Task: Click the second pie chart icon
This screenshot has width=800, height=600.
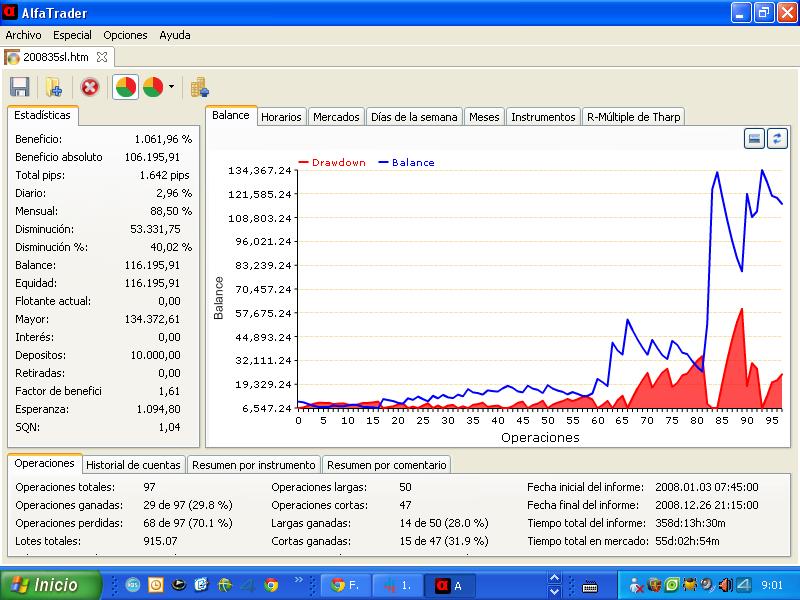Action: (x=153, y=87)
